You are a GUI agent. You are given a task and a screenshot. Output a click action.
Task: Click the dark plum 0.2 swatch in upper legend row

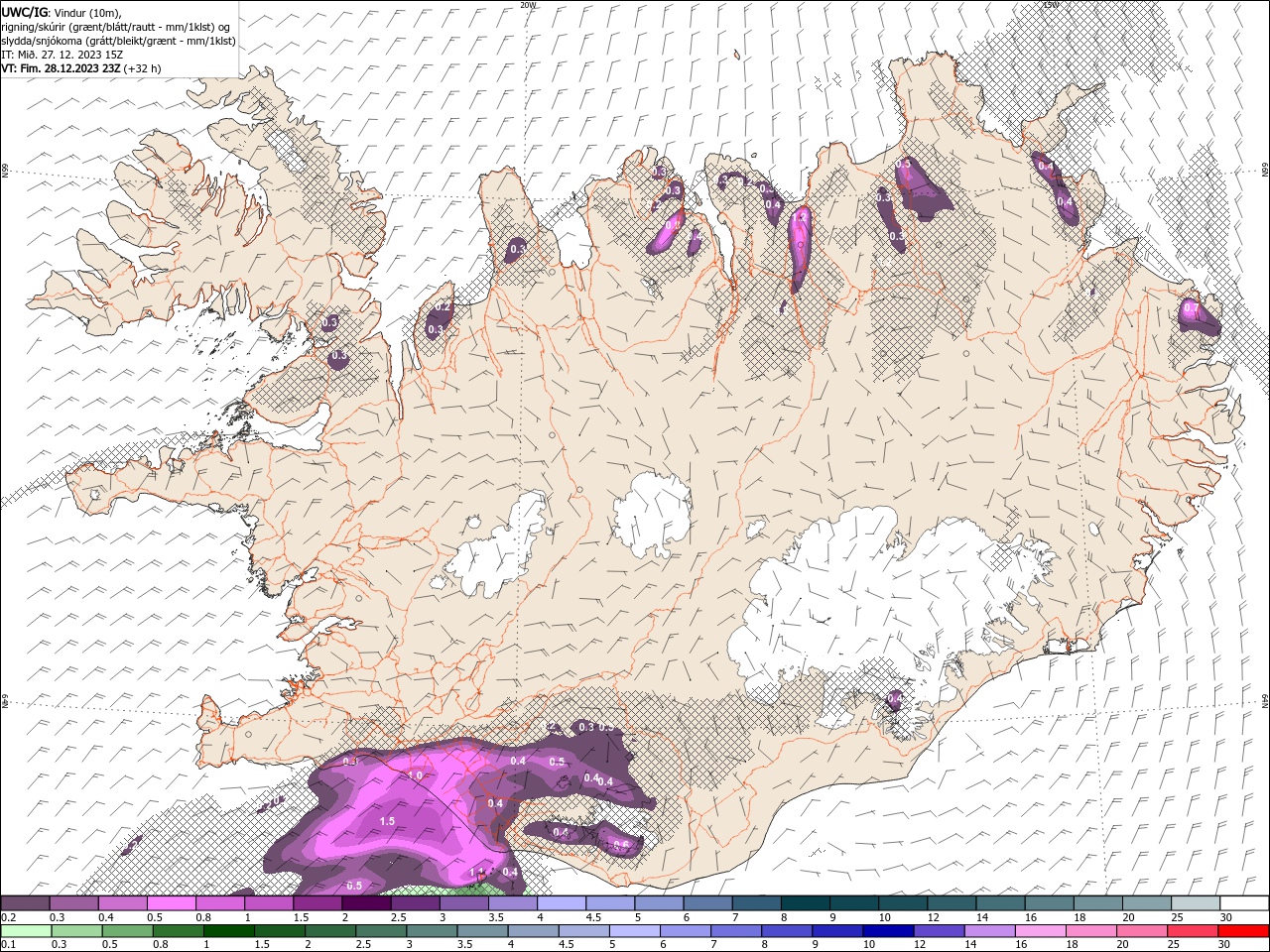[x=26, y=903]
